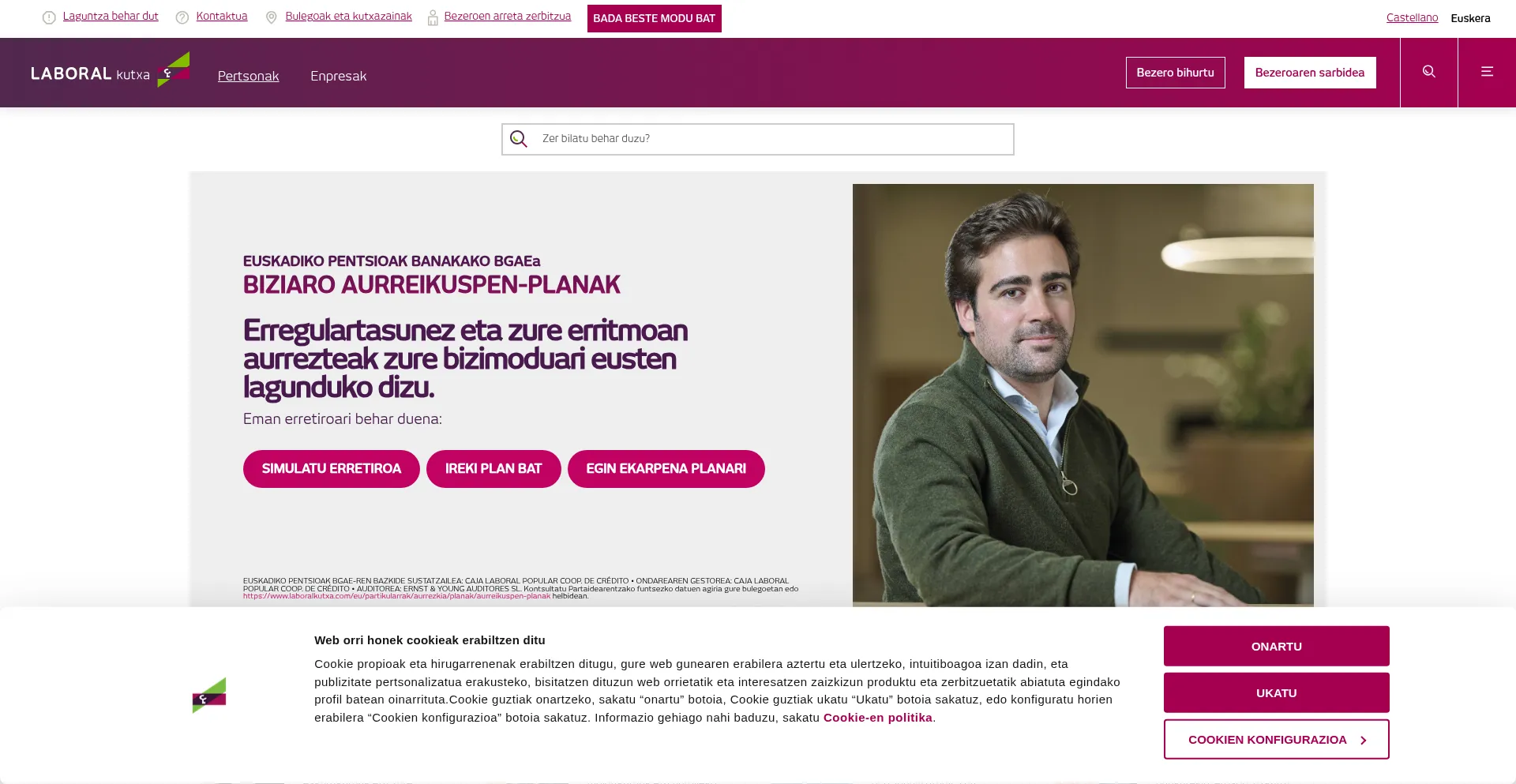
Task: Click the logo in the cookie banner
Action: point(209,695)
